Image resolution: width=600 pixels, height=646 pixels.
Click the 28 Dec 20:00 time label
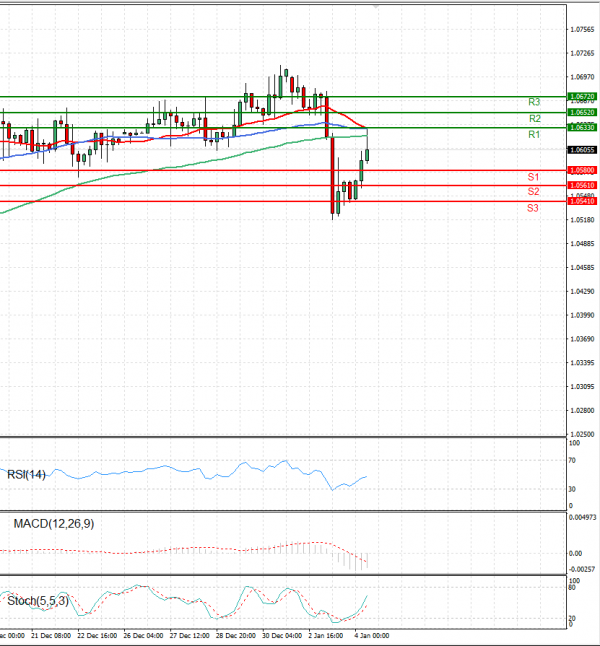[x=236, y=636]
